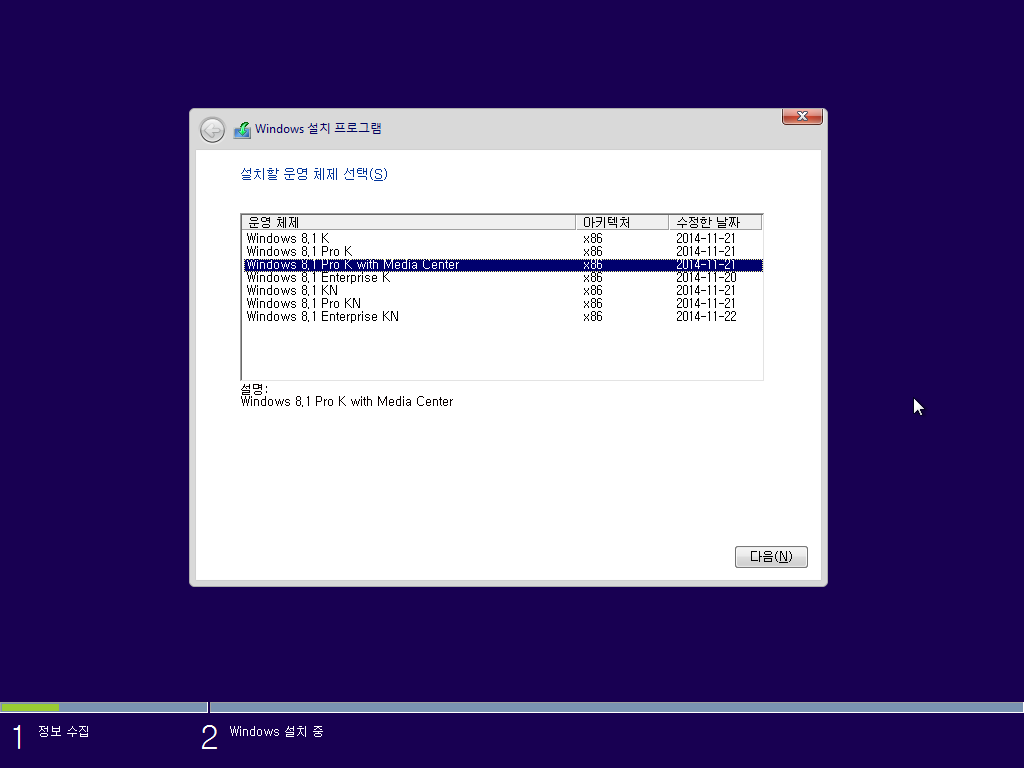Select the Windows 8.1 Enterprise K row
1024x768 pixels.
click(502, 278)
